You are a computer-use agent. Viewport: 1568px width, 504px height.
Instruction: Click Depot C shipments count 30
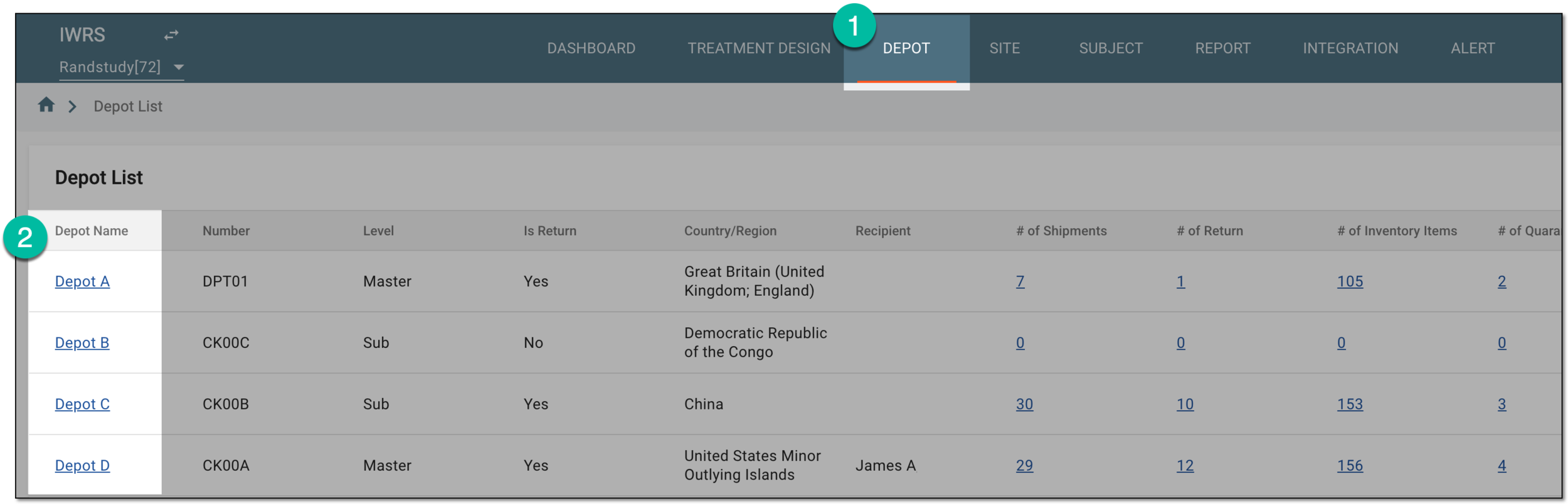[1024, 404]
